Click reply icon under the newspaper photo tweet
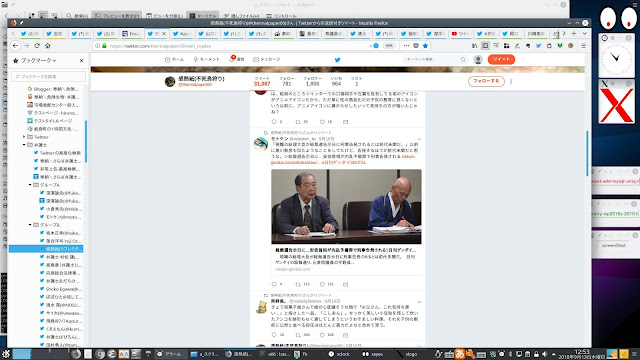The image size is (640, 360). (x=274, y=284)
